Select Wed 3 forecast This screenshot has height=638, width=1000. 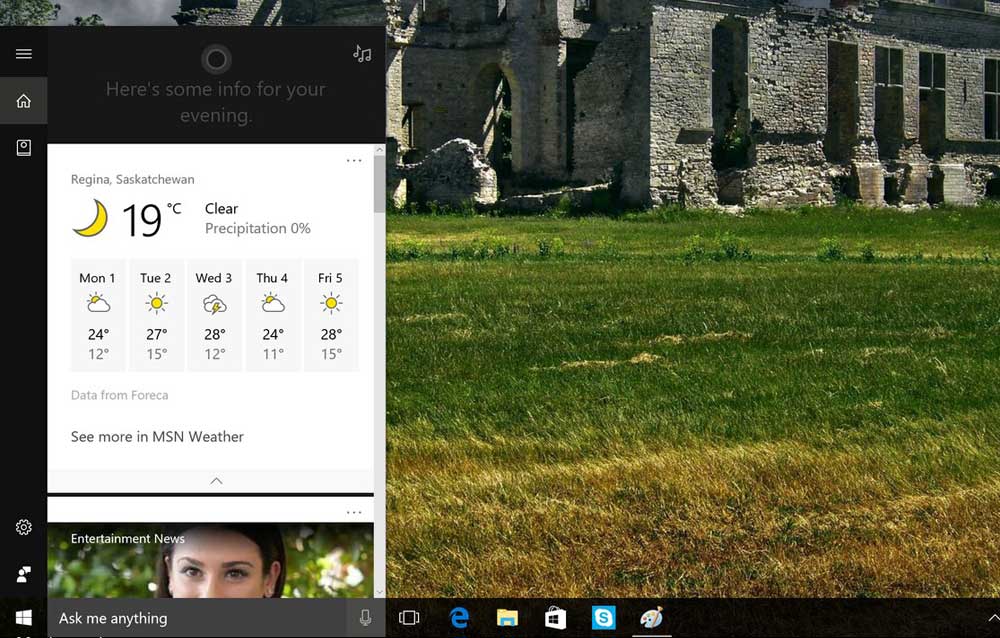click(214, 315)
